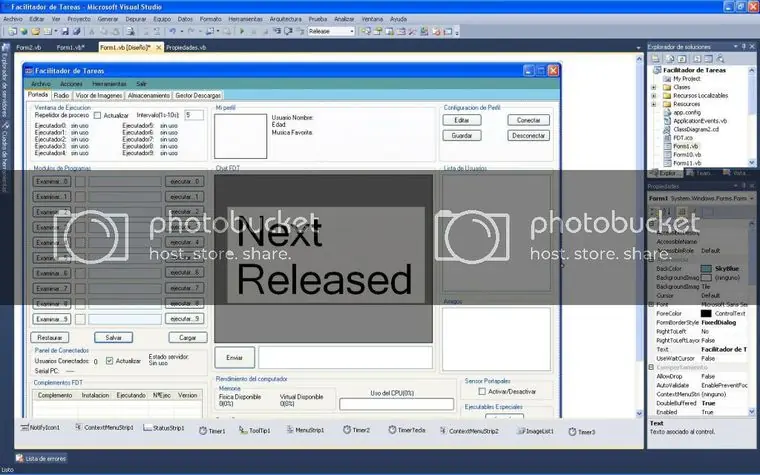
Task: Expand the Recursos Localizables folder
Action: coord(654,95)
